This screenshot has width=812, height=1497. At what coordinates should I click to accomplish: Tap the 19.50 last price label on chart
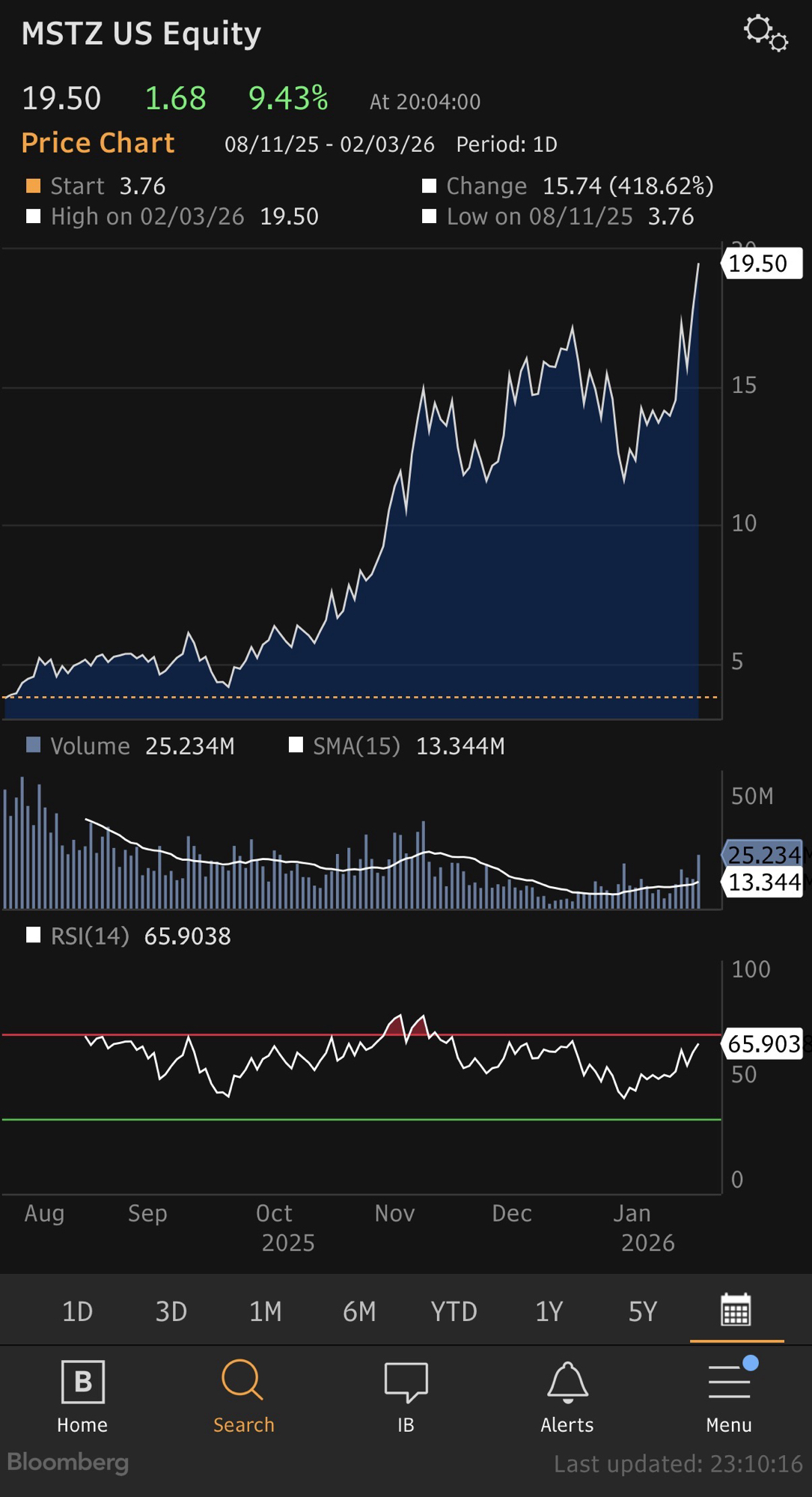760,263
